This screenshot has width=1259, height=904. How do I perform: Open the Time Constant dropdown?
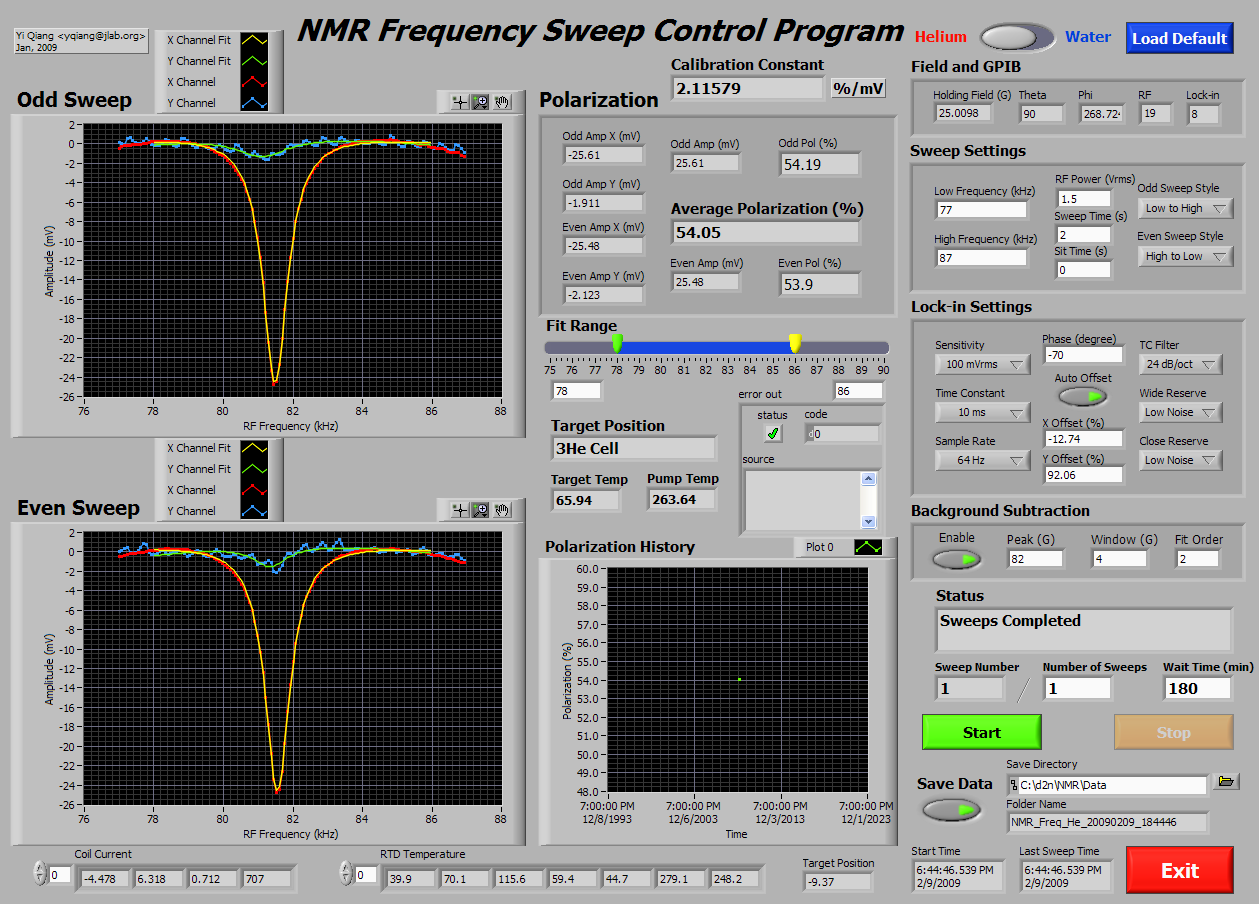[x=982, y=412]
